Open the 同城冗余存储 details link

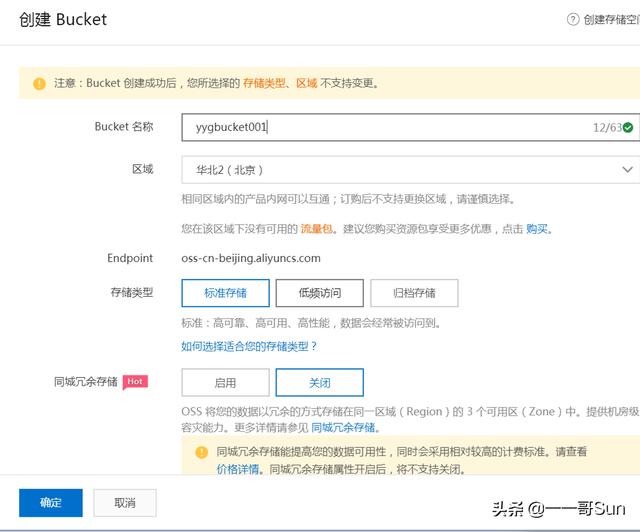click(343, 427)
